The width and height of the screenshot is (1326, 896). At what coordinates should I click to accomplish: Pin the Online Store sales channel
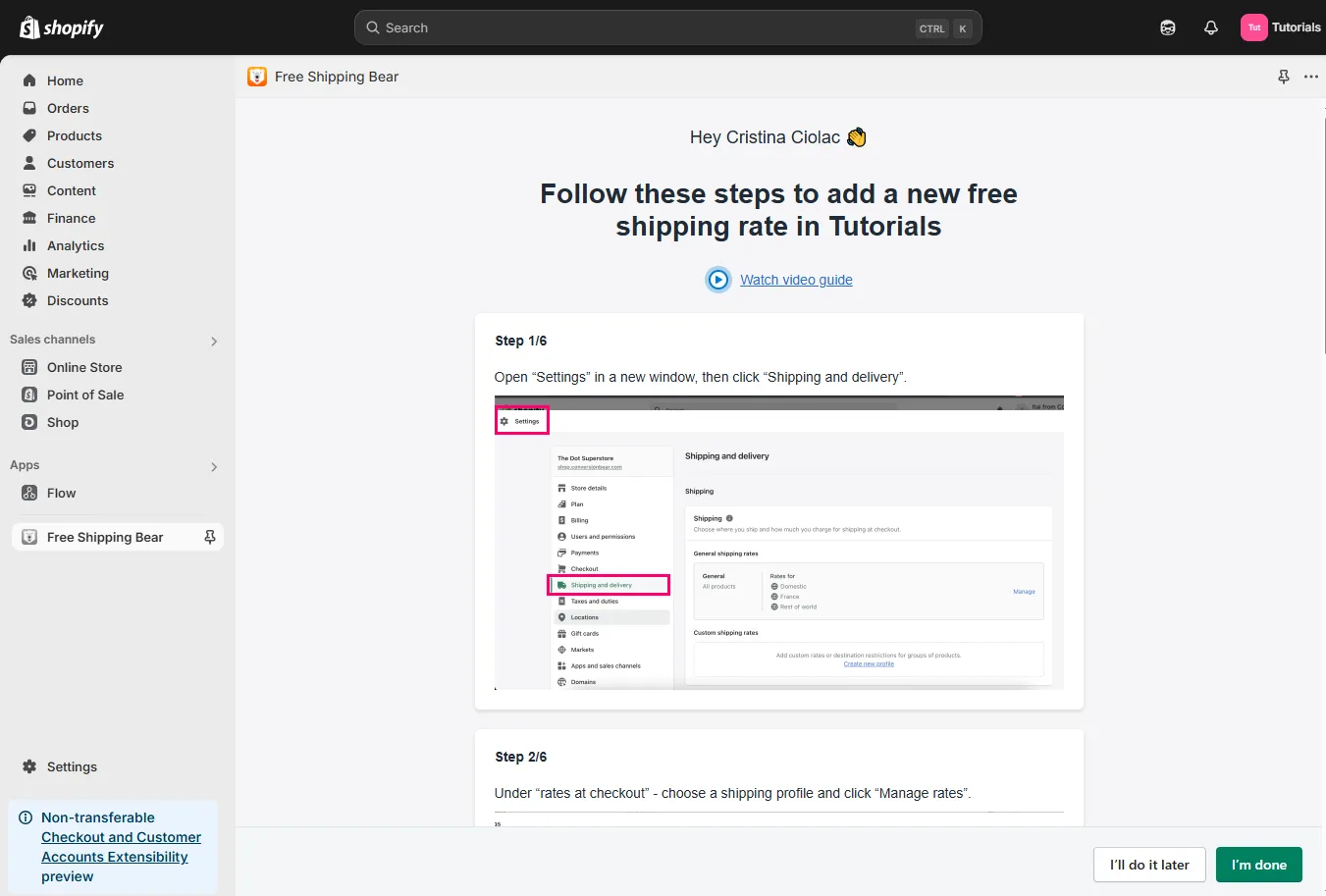[x=209, y=367]
